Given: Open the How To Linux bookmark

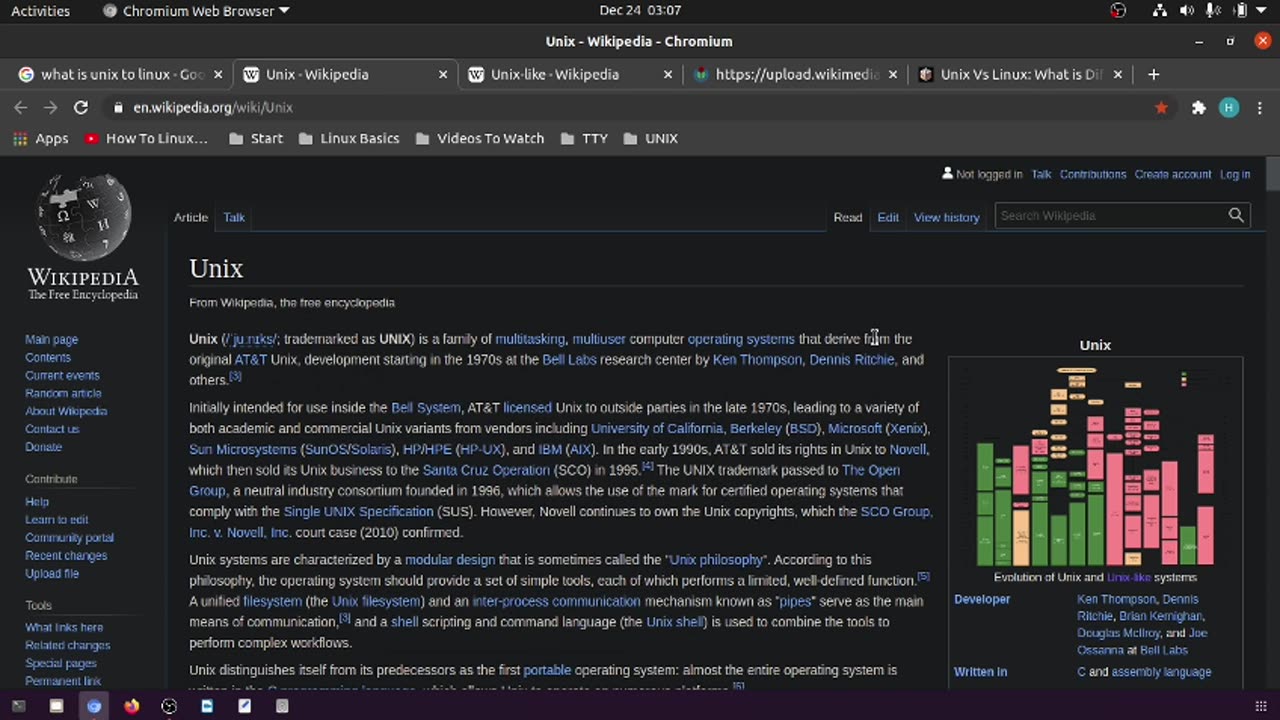Looking at the screenshot, I should click(x=147, y=139).
